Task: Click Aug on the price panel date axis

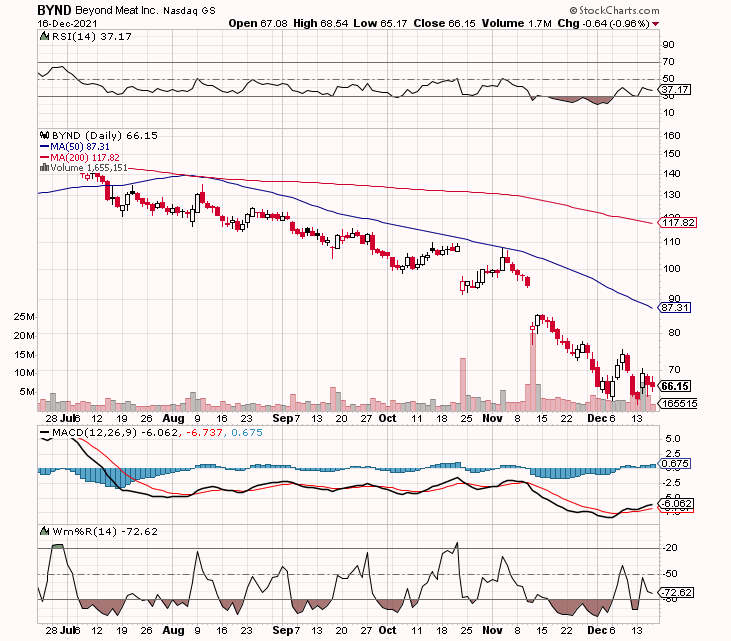Action: coord(173,419)
